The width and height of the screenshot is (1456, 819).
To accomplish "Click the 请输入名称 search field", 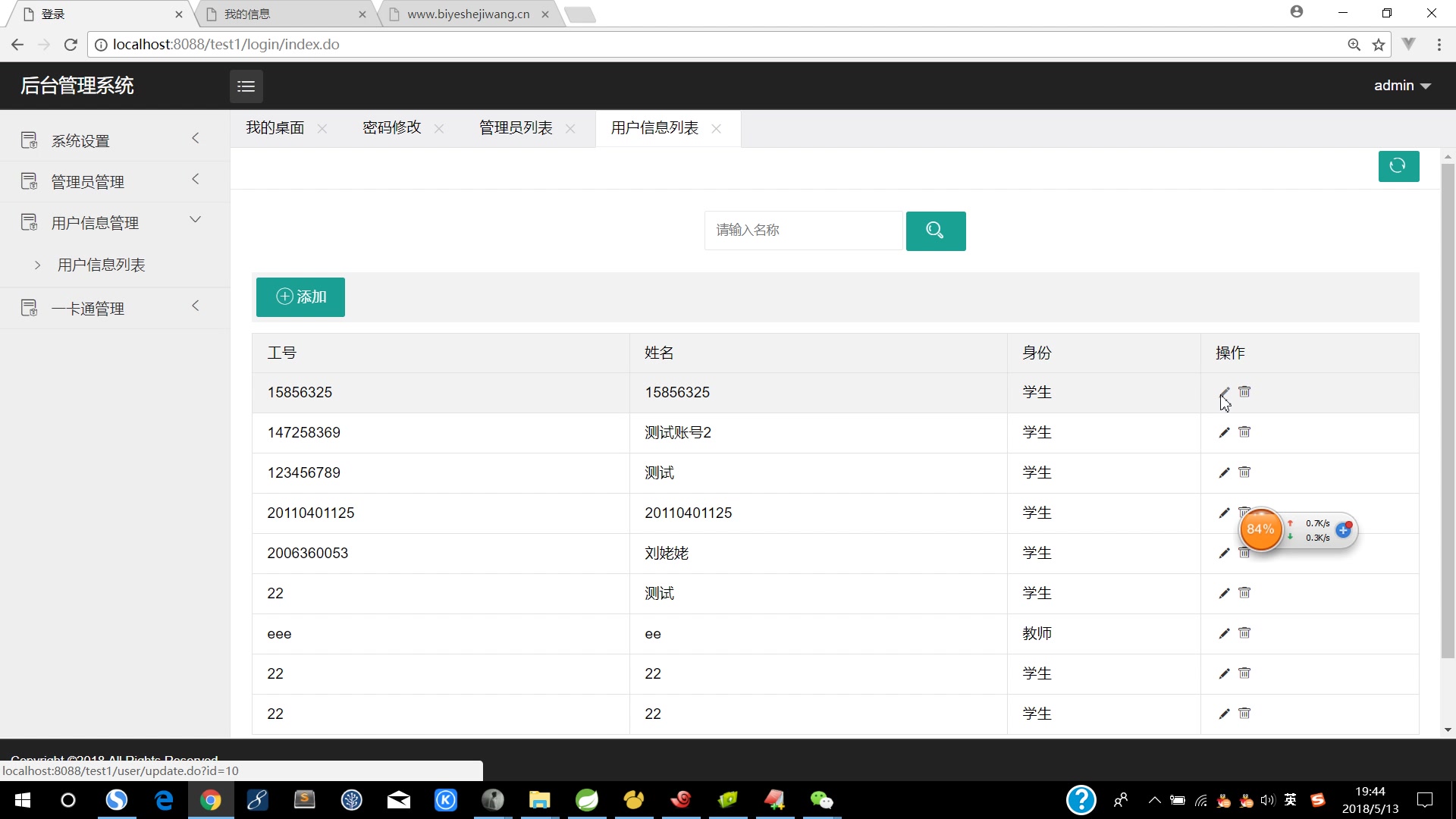I will pyautogui.click(x=803, y=230).
